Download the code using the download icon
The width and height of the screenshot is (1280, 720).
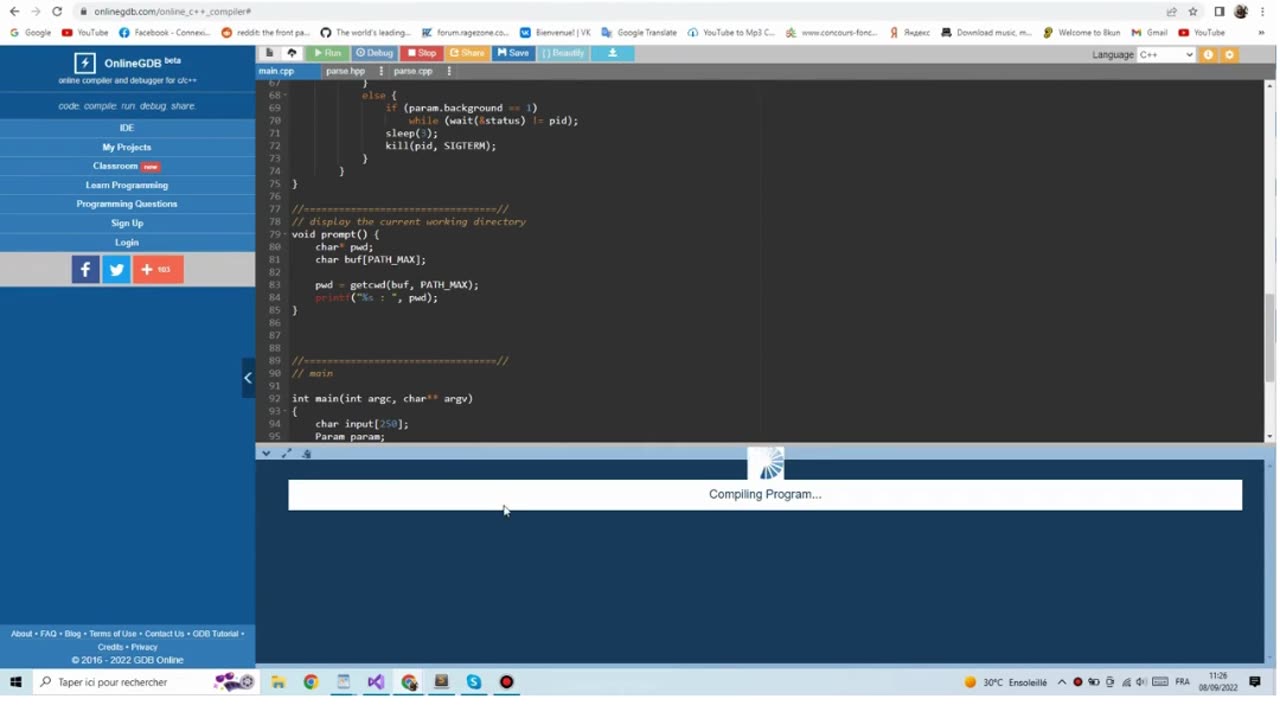(612, 53)
